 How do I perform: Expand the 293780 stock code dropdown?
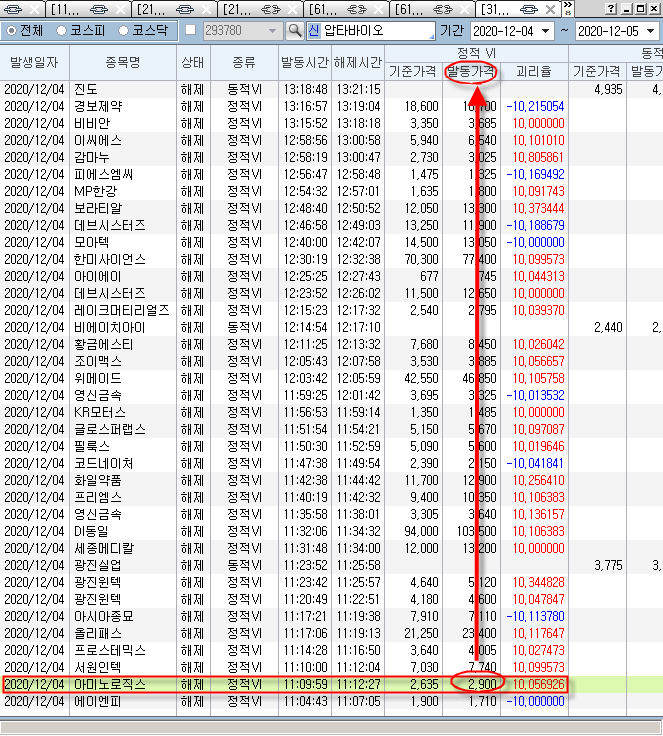[274, 31]
